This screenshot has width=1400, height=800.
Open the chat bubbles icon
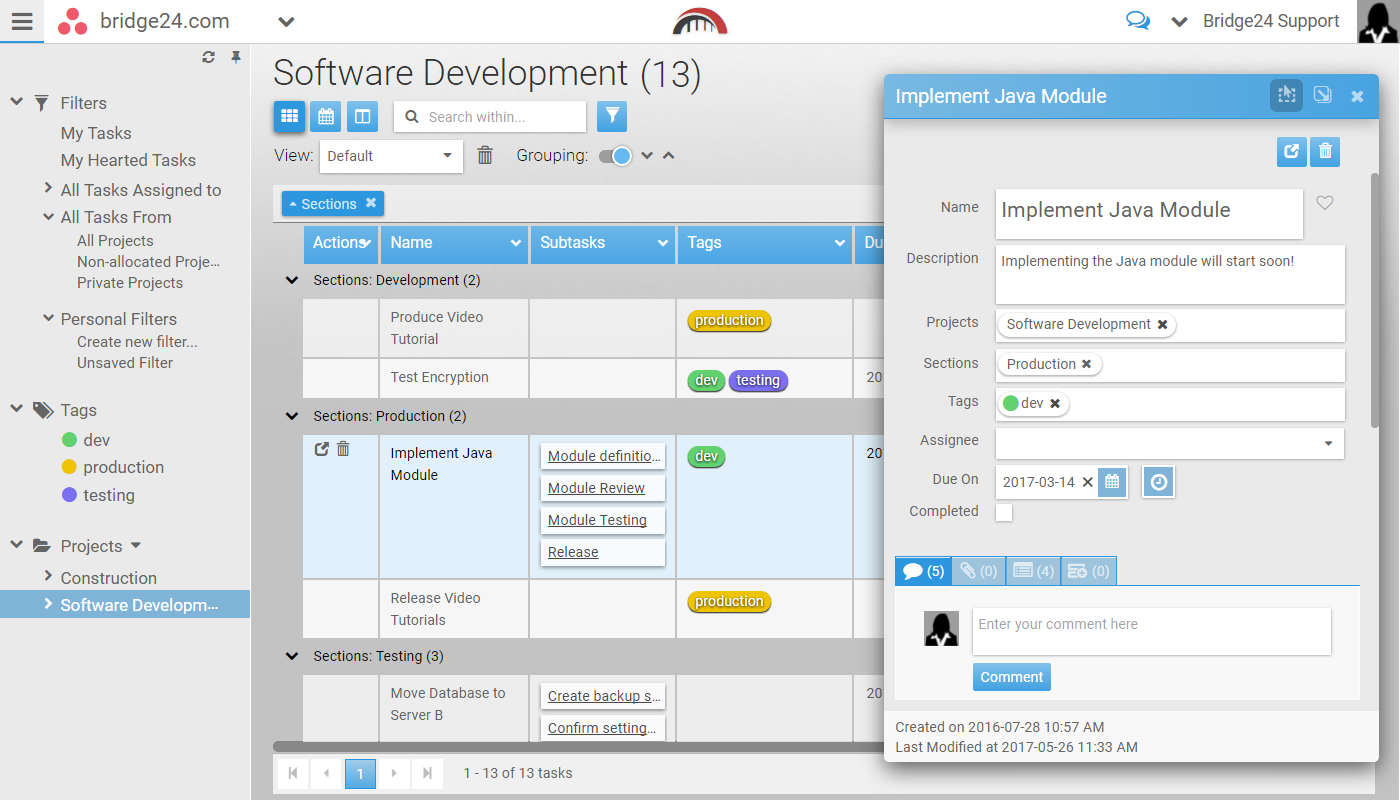tap(1137, 21)
